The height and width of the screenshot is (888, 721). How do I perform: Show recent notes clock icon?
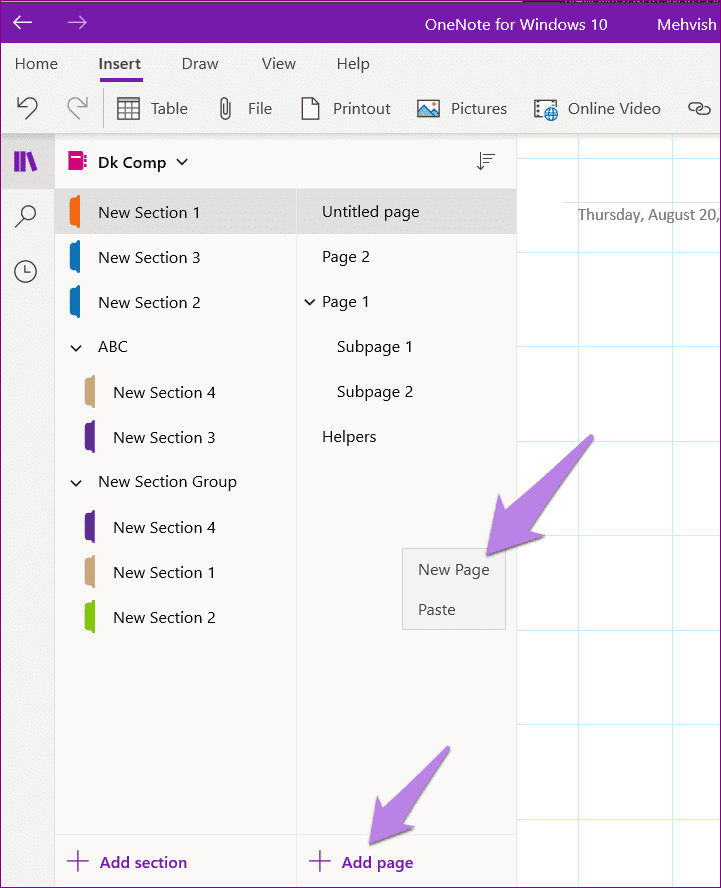point(25,272)
